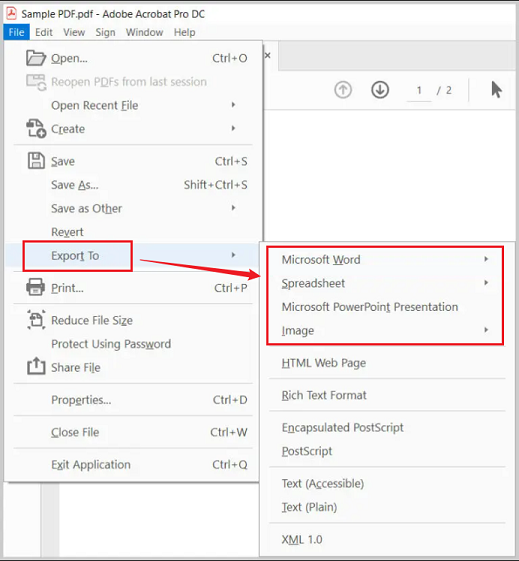Expand the Create submenu arrow
519x561 pixels.
click(x=234, y=128)
